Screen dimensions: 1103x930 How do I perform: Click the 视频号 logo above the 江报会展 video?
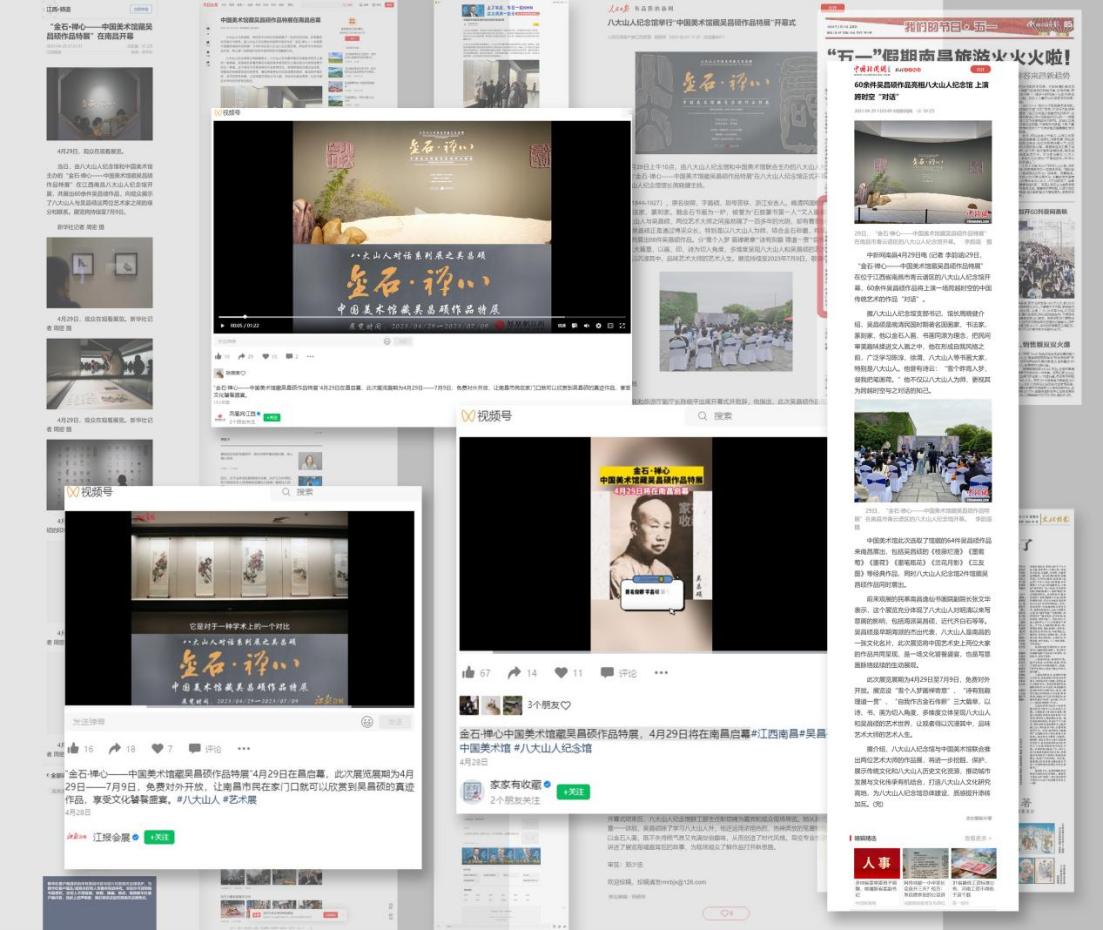pos(90,492)
